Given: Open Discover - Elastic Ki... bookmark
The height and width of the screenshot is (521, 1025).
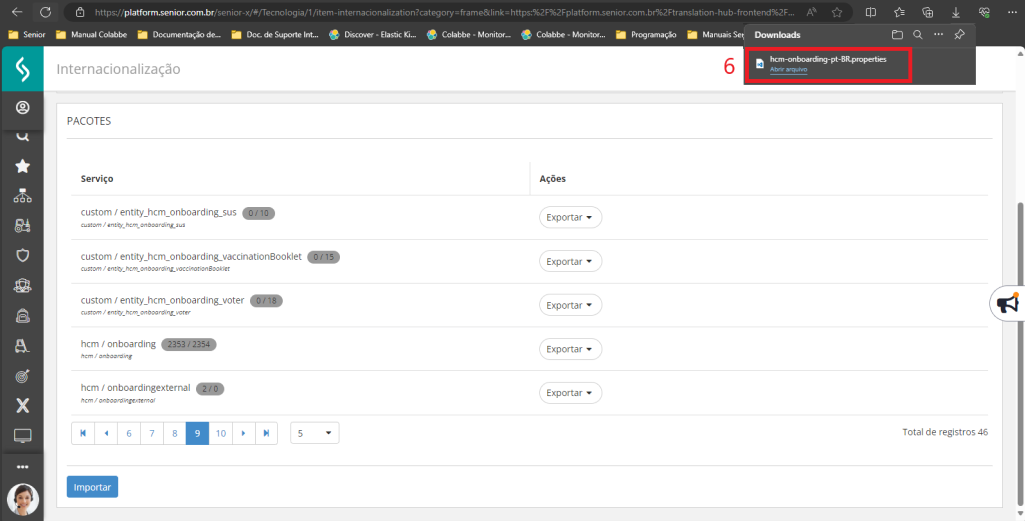Looking at the screenshot, I should coord(373,35).
